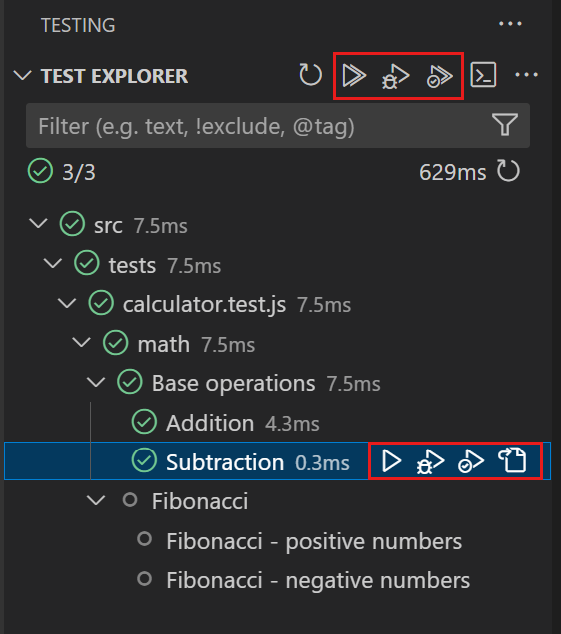Select the tests tree row
561x634 pixels.
(277, 264)
